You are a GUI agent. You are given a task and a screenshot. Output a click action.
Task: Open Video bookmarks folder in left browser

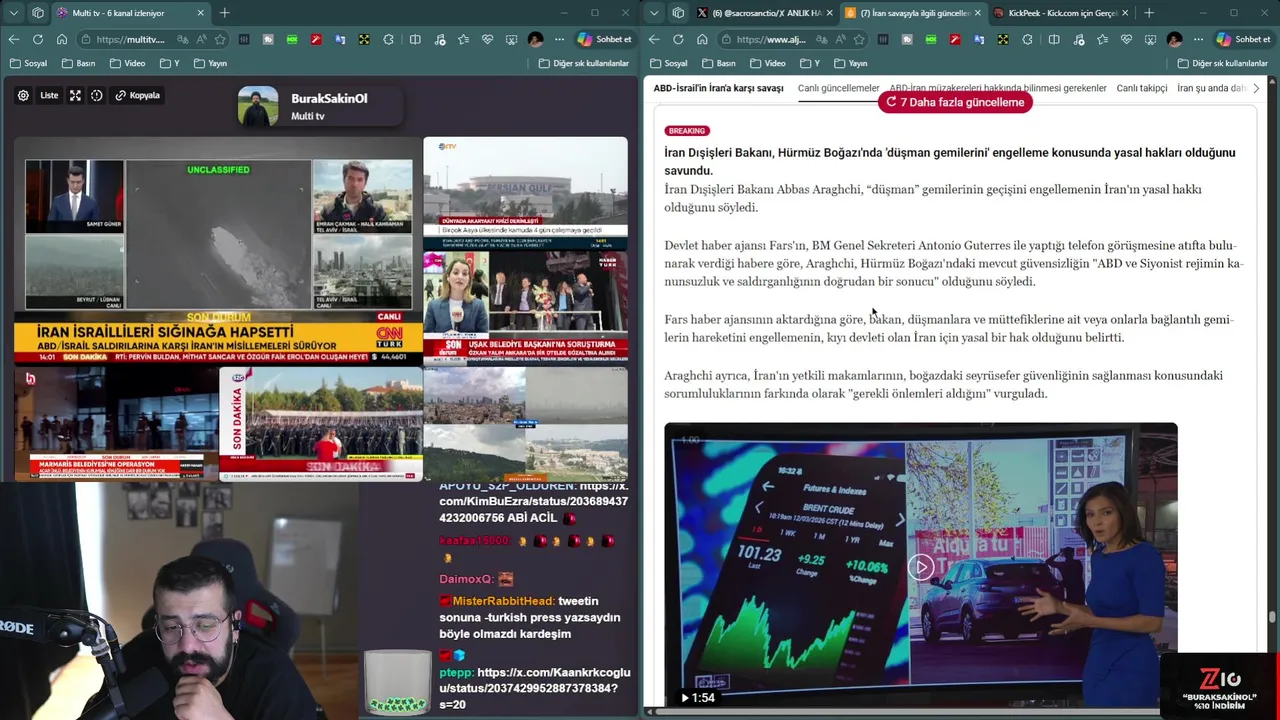(x=128, y=63)
